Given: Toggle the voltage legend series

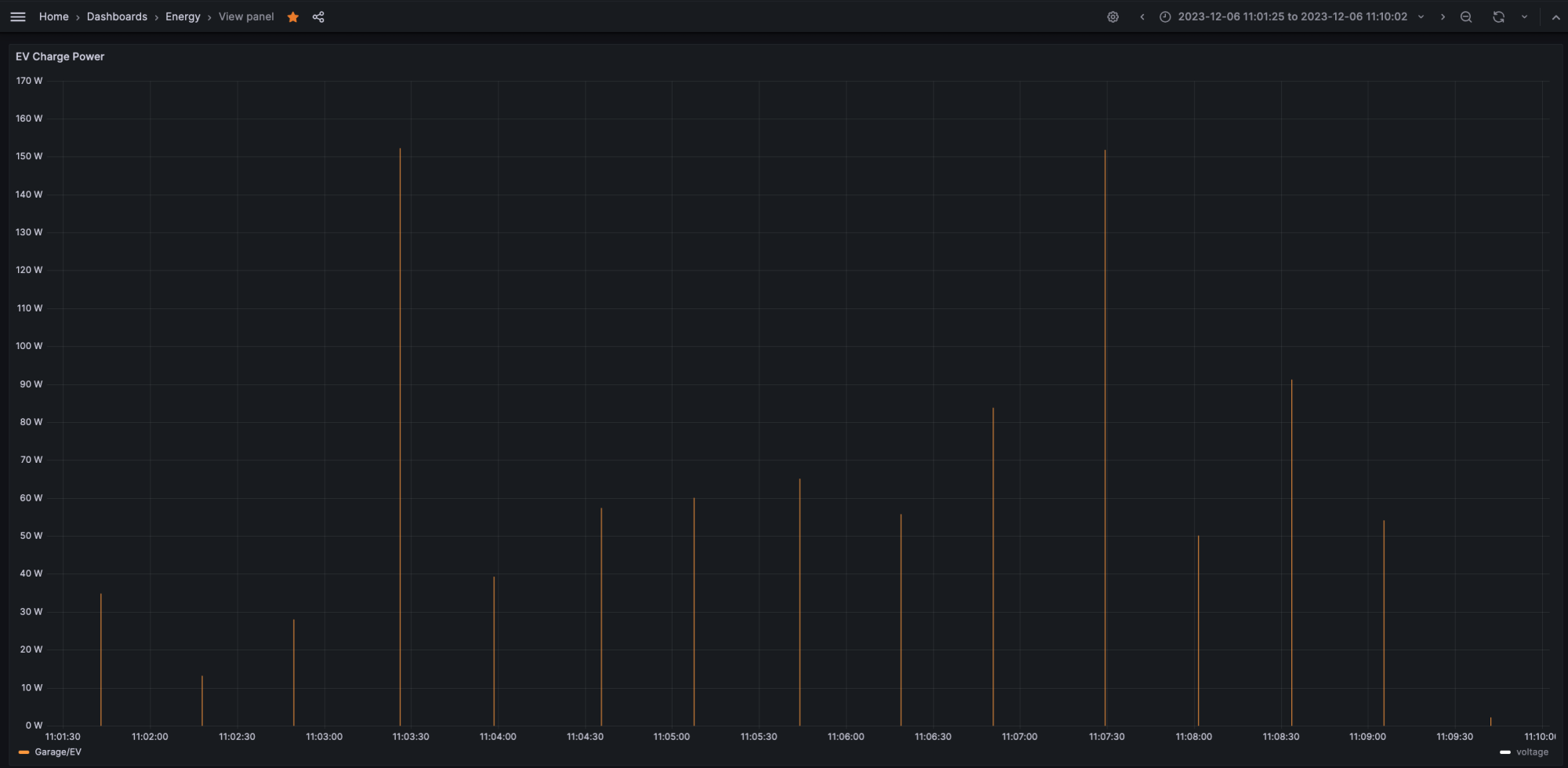Looking at the screenshot, I should pos(1532,752).
